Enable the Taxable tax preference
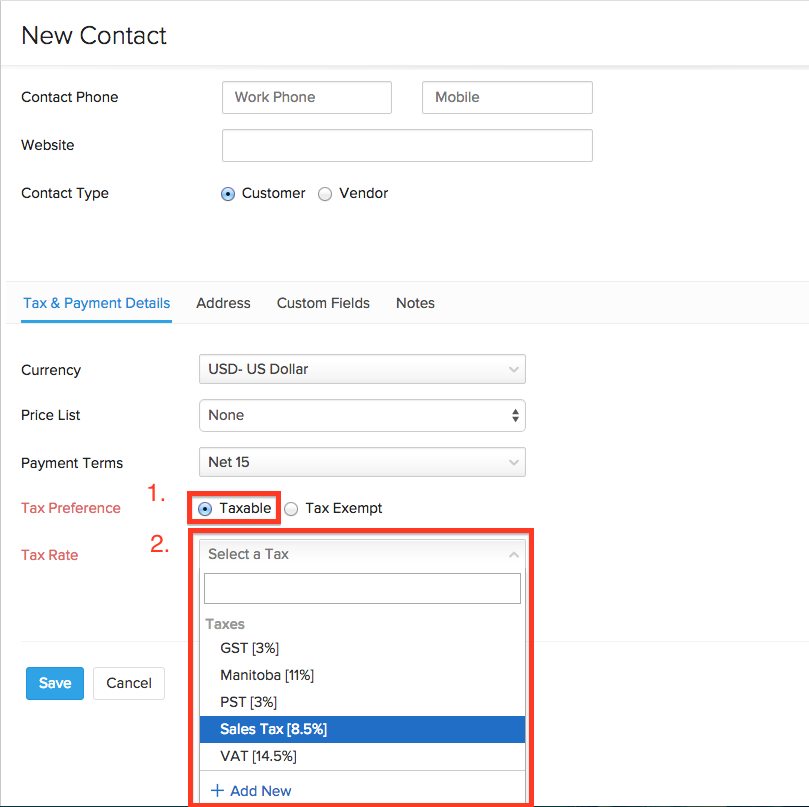 204,508
